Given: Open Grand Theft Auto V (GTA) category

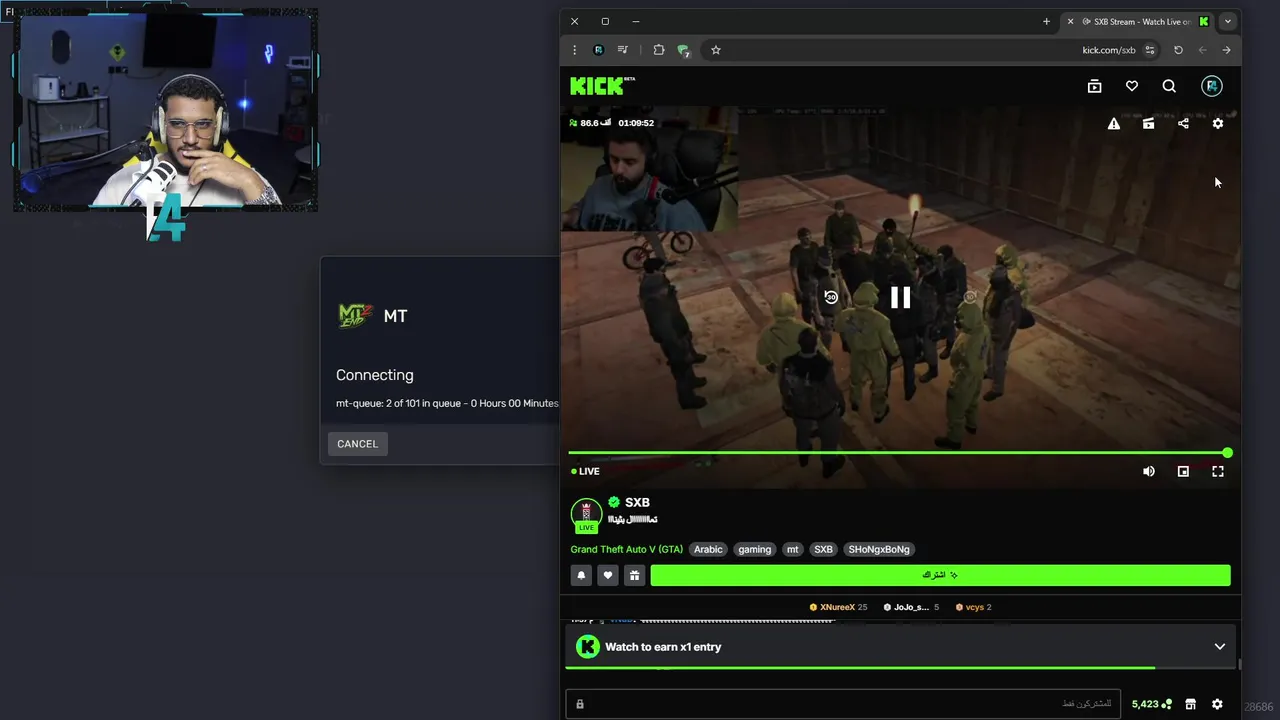Looking at the screenshot, I should tap(626, 549).
